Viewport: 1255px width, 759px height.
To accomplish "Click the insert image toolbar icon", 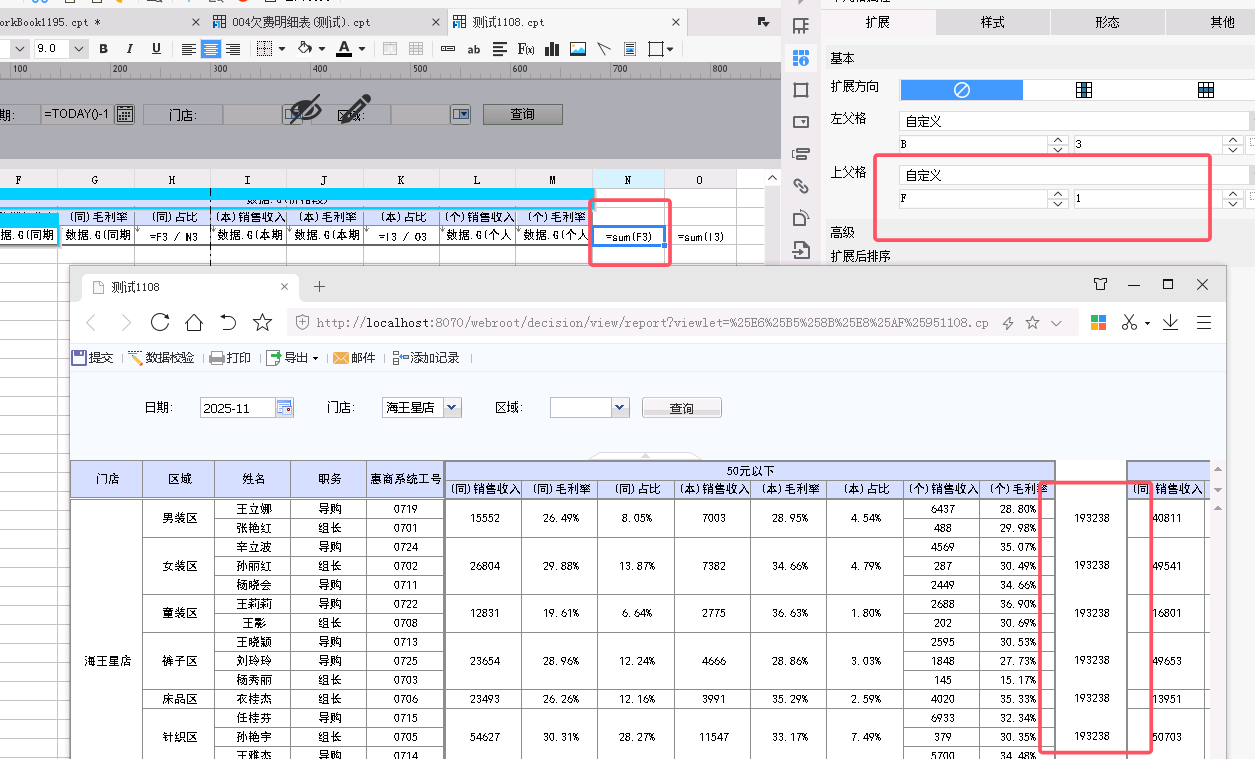I will 578,48.
